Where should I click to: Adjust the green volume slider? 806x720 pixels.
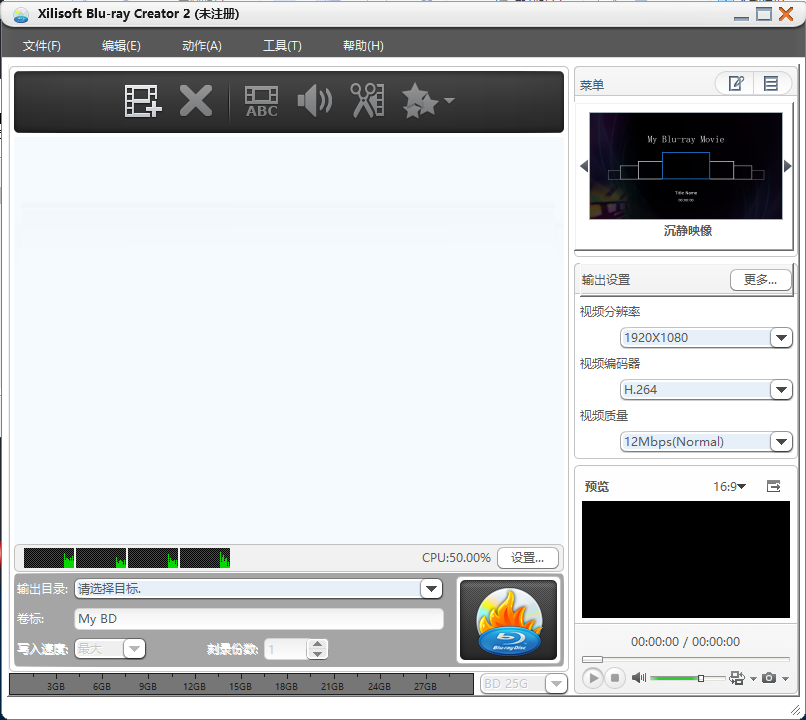(x=688, y=678)
